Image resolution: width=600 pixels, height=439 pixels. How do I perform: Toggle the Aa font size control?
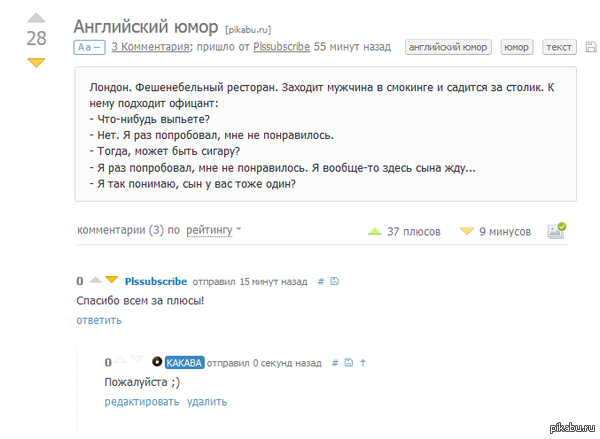pos(89,47)
